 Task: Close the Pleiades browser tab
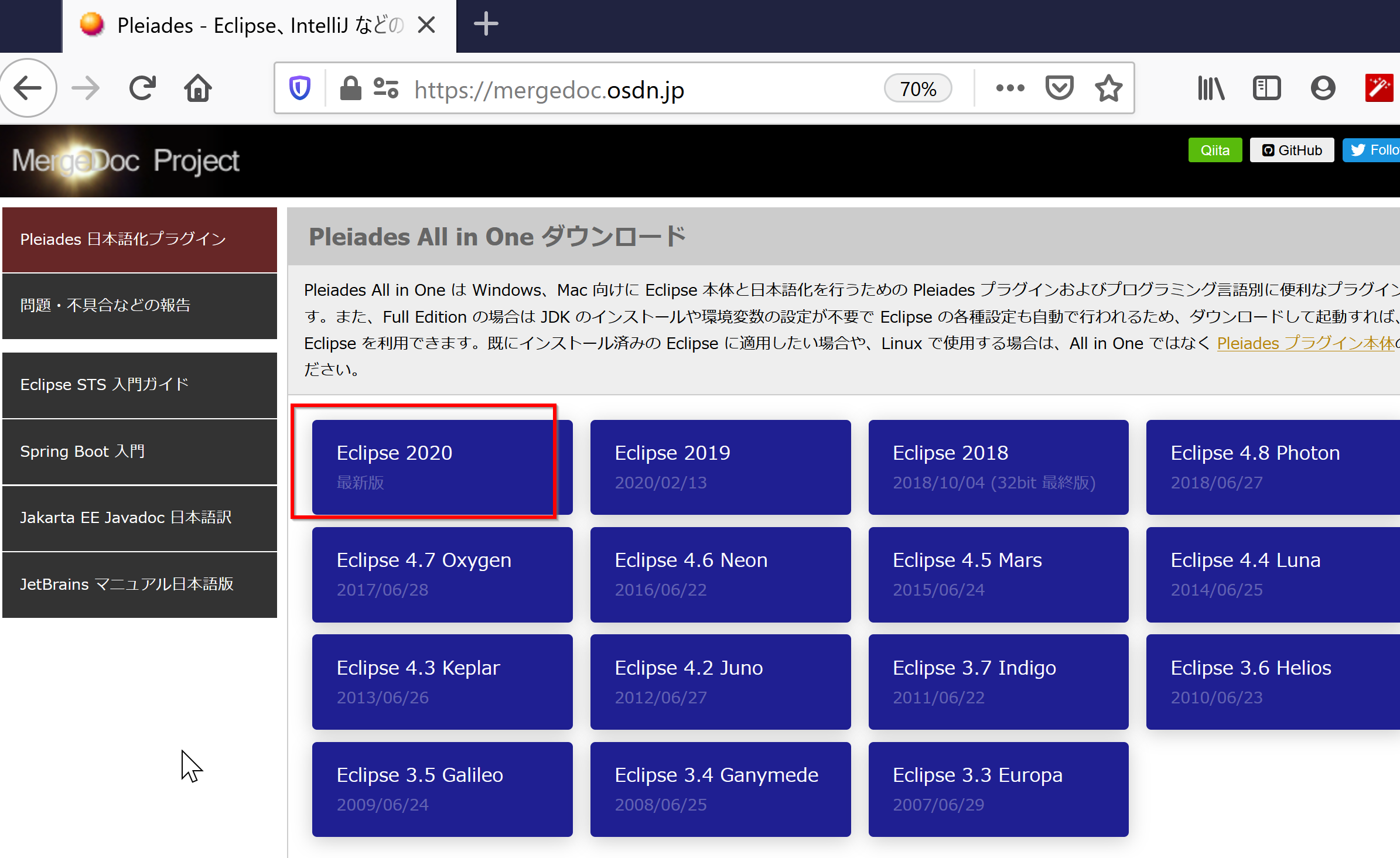426,25
